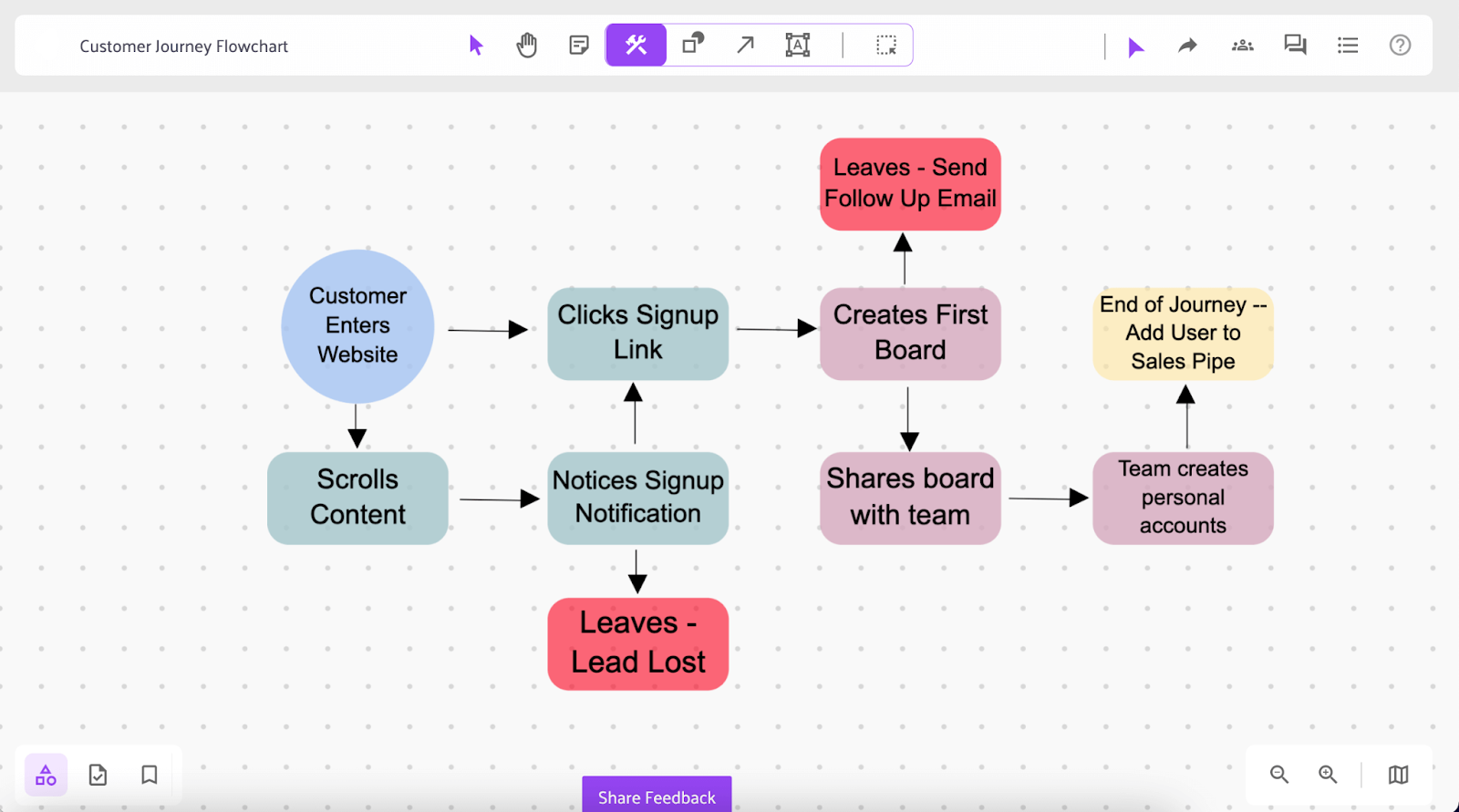Click the Customer Journey Flowchart title

pos(183,46)
